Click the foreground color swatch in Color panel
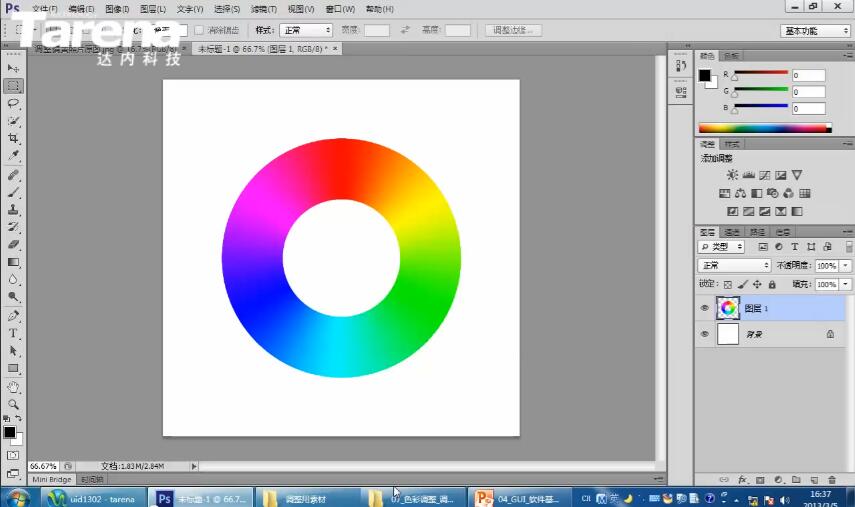 (x=705, y=75)
